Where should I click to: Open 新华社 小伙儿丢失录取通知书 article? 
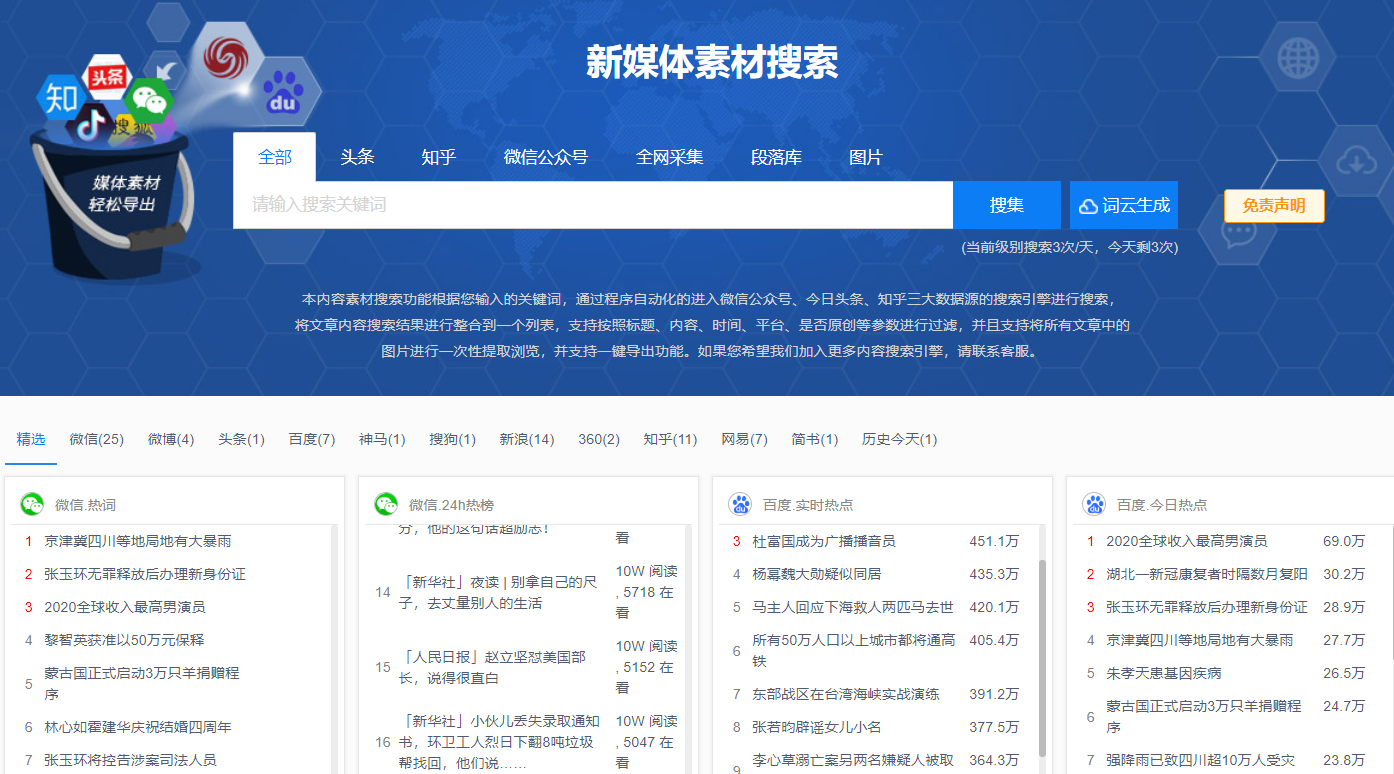click(x=499, y=742)
